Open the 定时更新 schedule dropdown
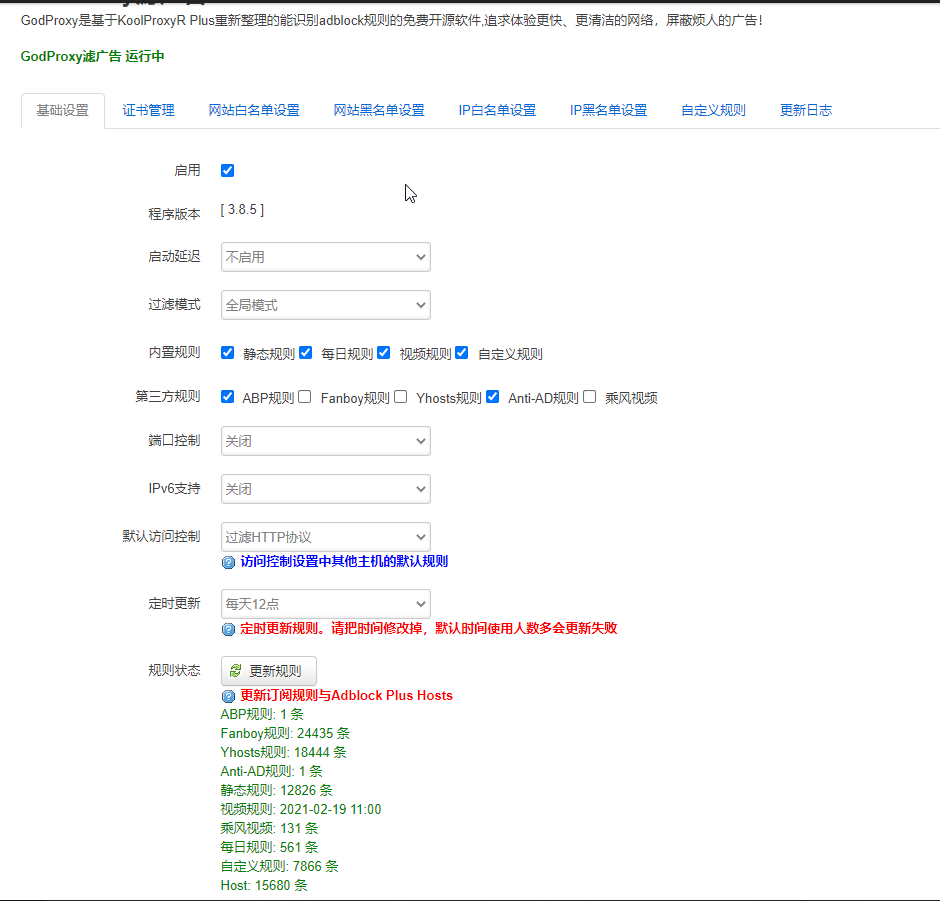The height and width of the screenshot is (901, 940). tap(325, 603)
